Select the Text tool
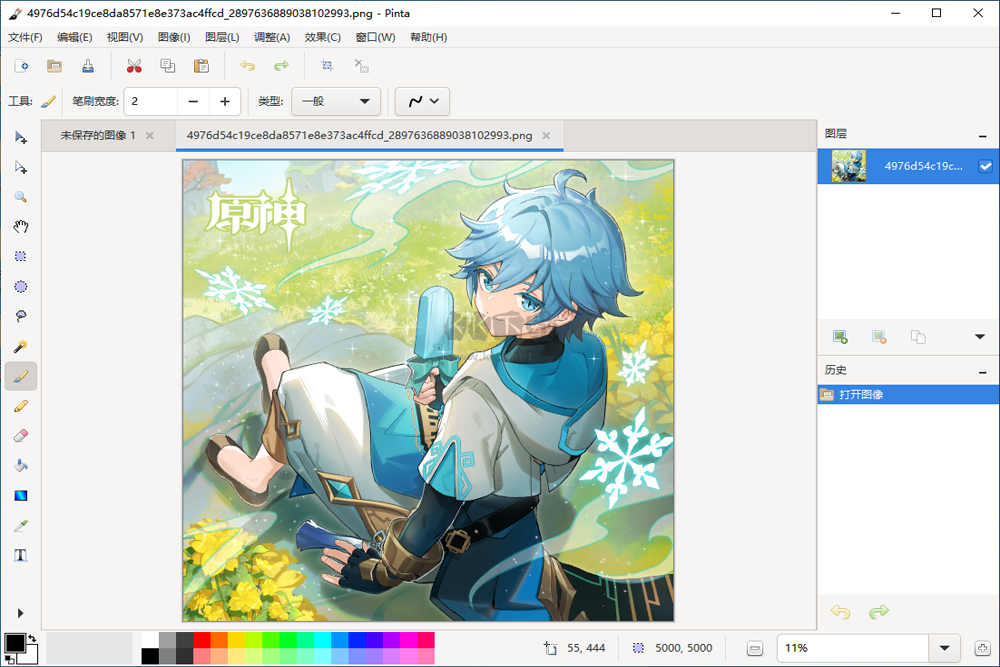This screenshot has height=667, width=1000. coord(20,555)
